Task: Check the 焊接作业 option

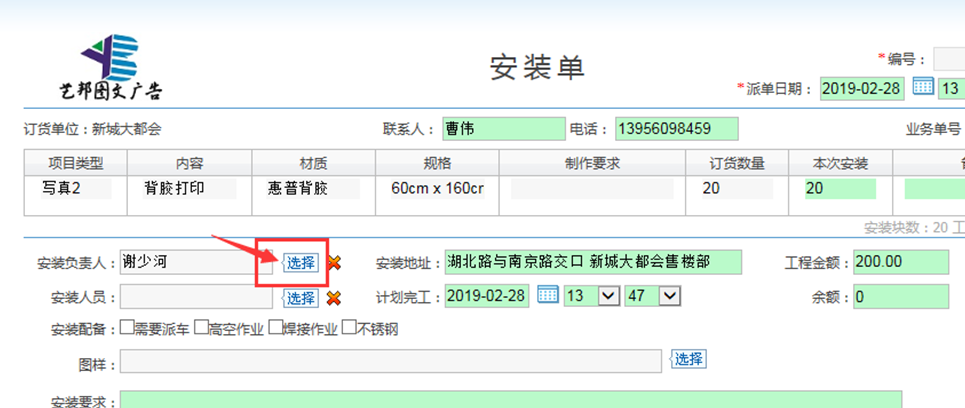Action: point(275,327)
